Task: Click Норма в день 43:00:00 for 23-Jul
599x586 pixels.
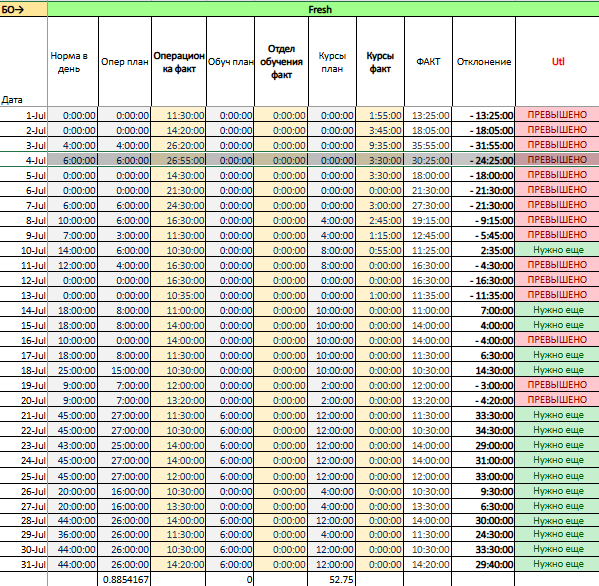Action: (x=73, y=445)
